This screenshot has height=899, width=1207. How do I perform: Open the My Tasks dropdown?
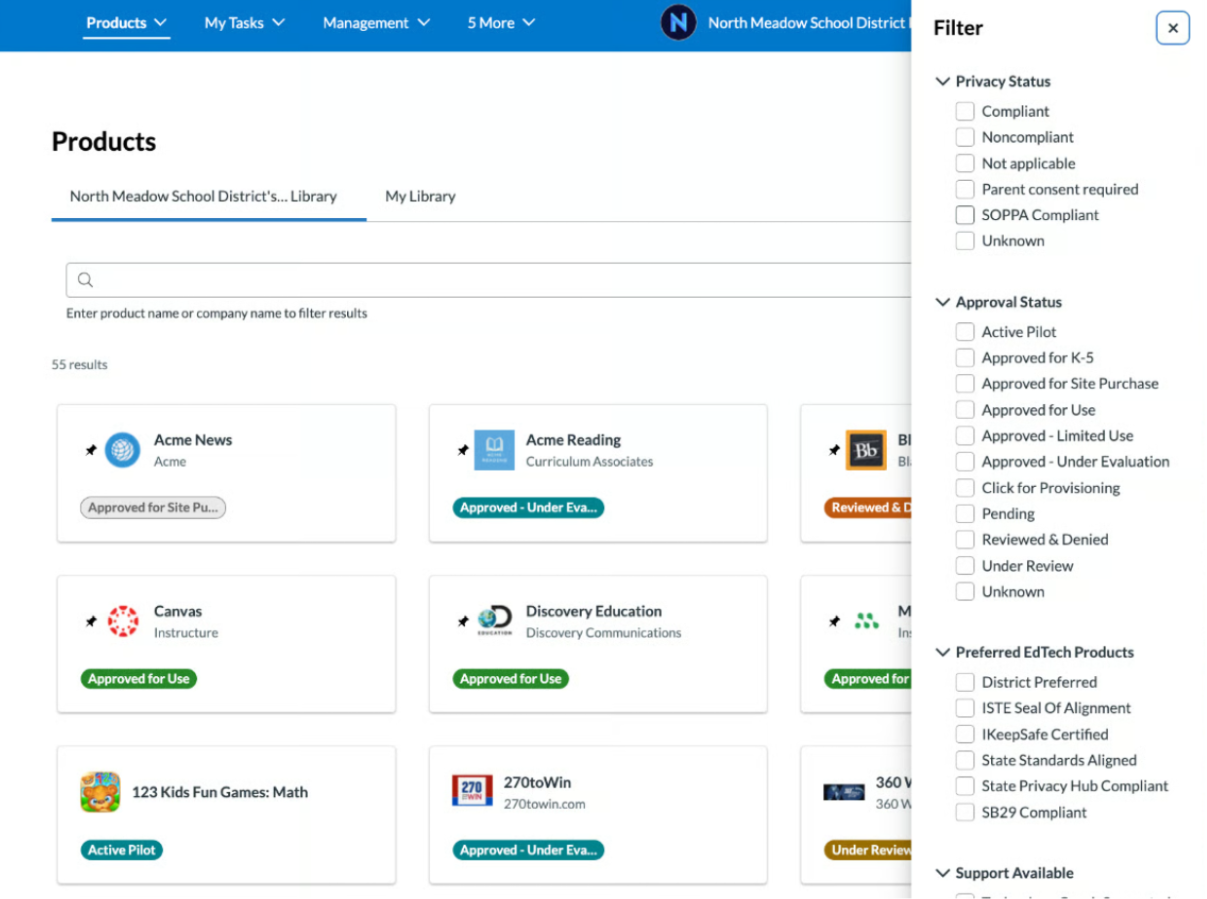tap(244, 22)
